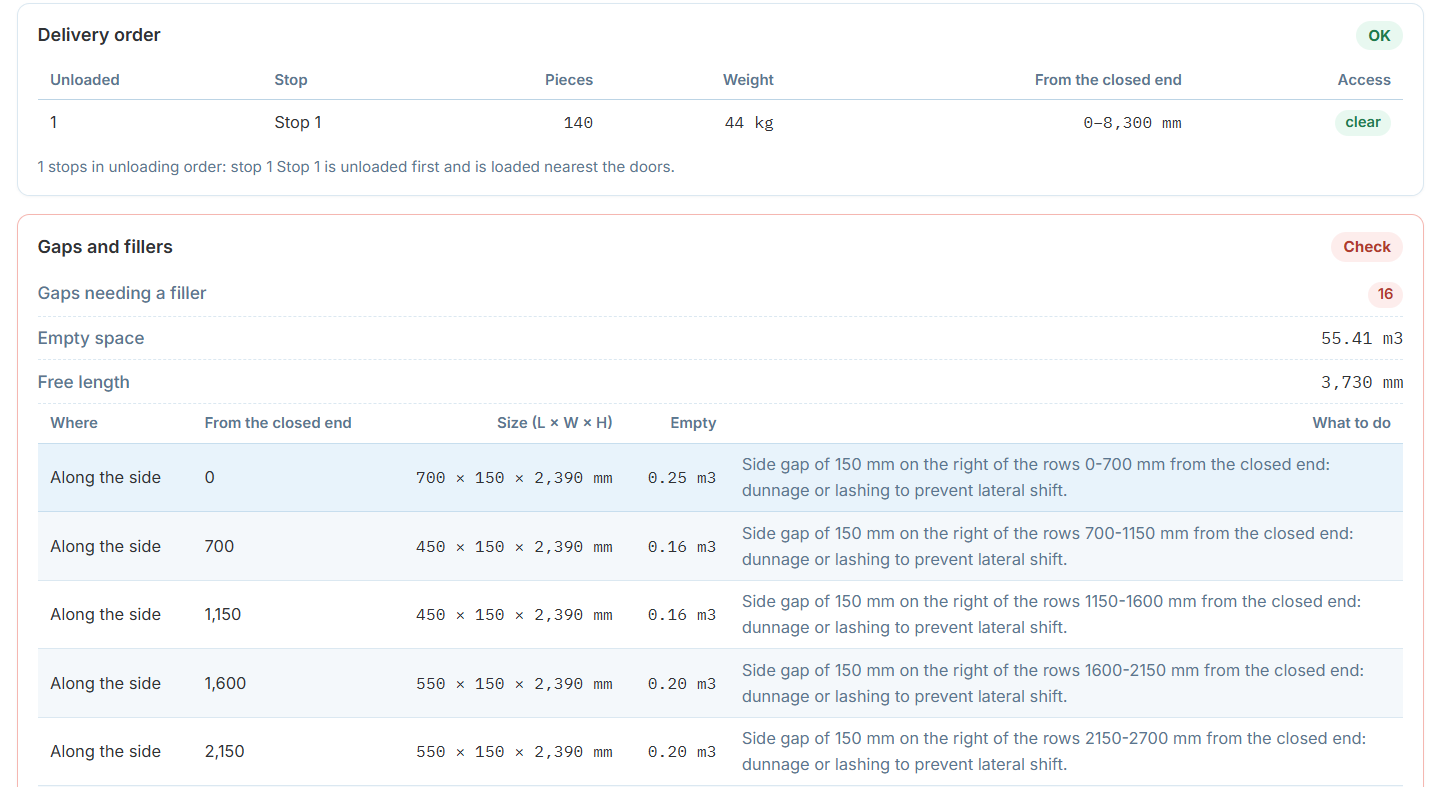
Task: Click the red 16 gaps count badge
Action: [x=1385, y=294]
